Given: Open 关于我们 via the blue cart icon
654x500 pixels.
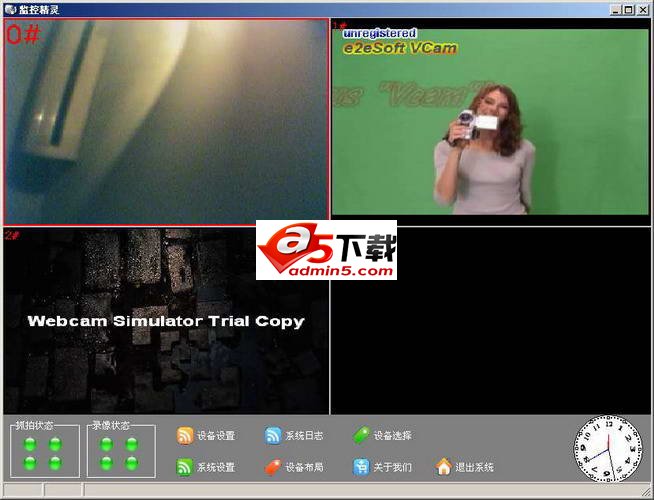Looking at the screenshot, I should 361,467.
